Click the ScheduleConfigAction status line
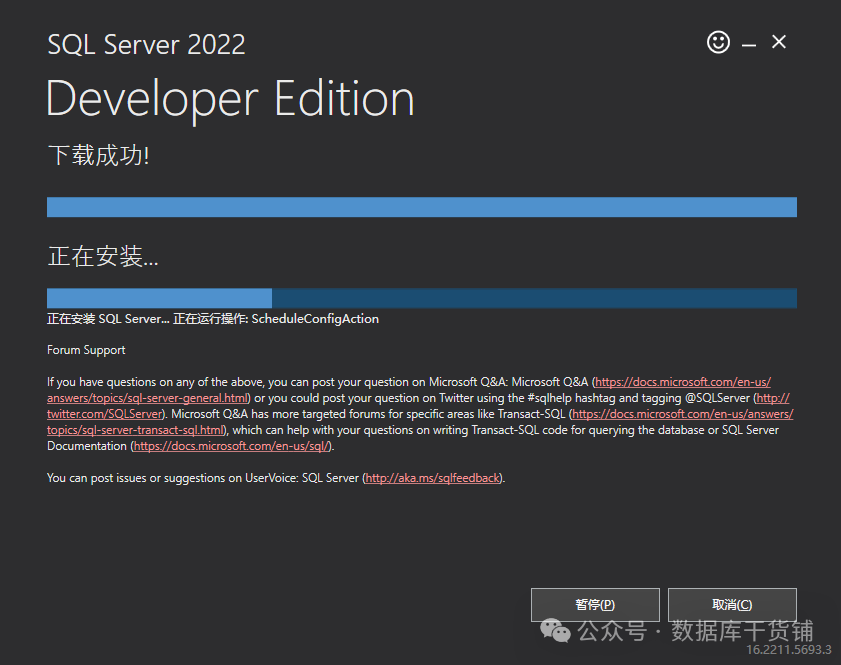The width and height of the screenshot is (841, 665). [x=213, y=319]
